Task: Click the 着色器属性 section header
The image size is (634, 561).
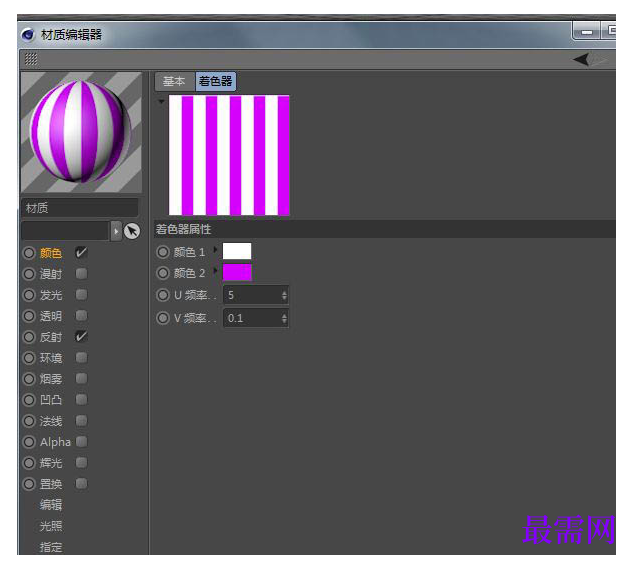Action: click(x=384, y=229)
